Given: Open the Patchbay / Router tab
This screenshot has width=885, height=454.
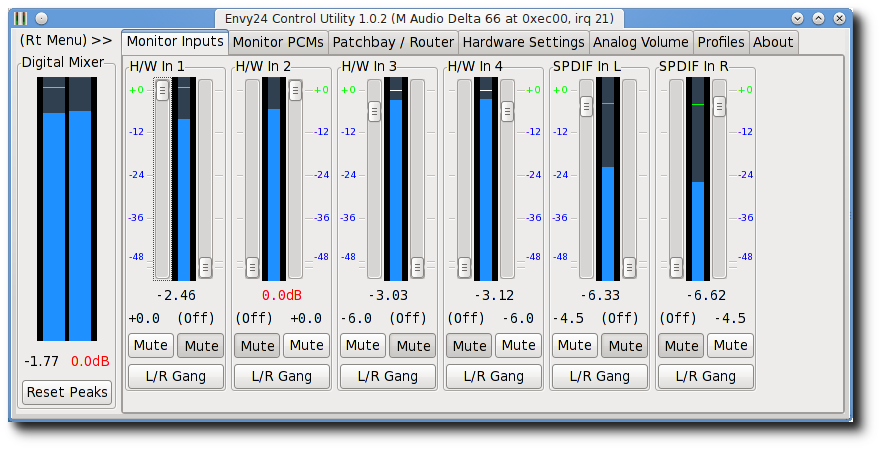Looking at the screenshot, I should [x=393, y=42].
